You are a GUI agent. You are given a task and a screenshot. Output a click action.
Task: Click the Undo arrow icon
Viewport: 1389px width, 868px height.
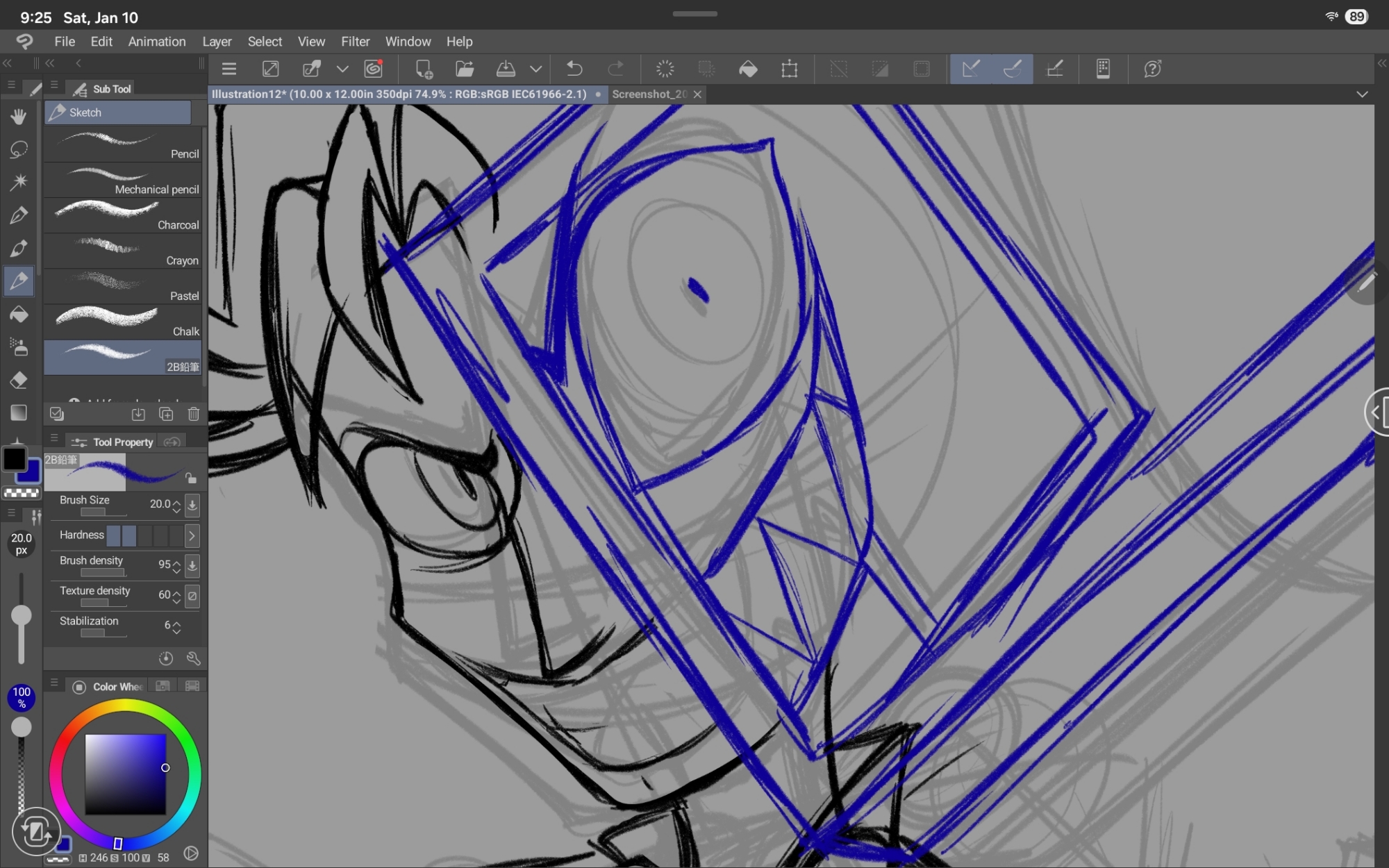coord(574,69)
